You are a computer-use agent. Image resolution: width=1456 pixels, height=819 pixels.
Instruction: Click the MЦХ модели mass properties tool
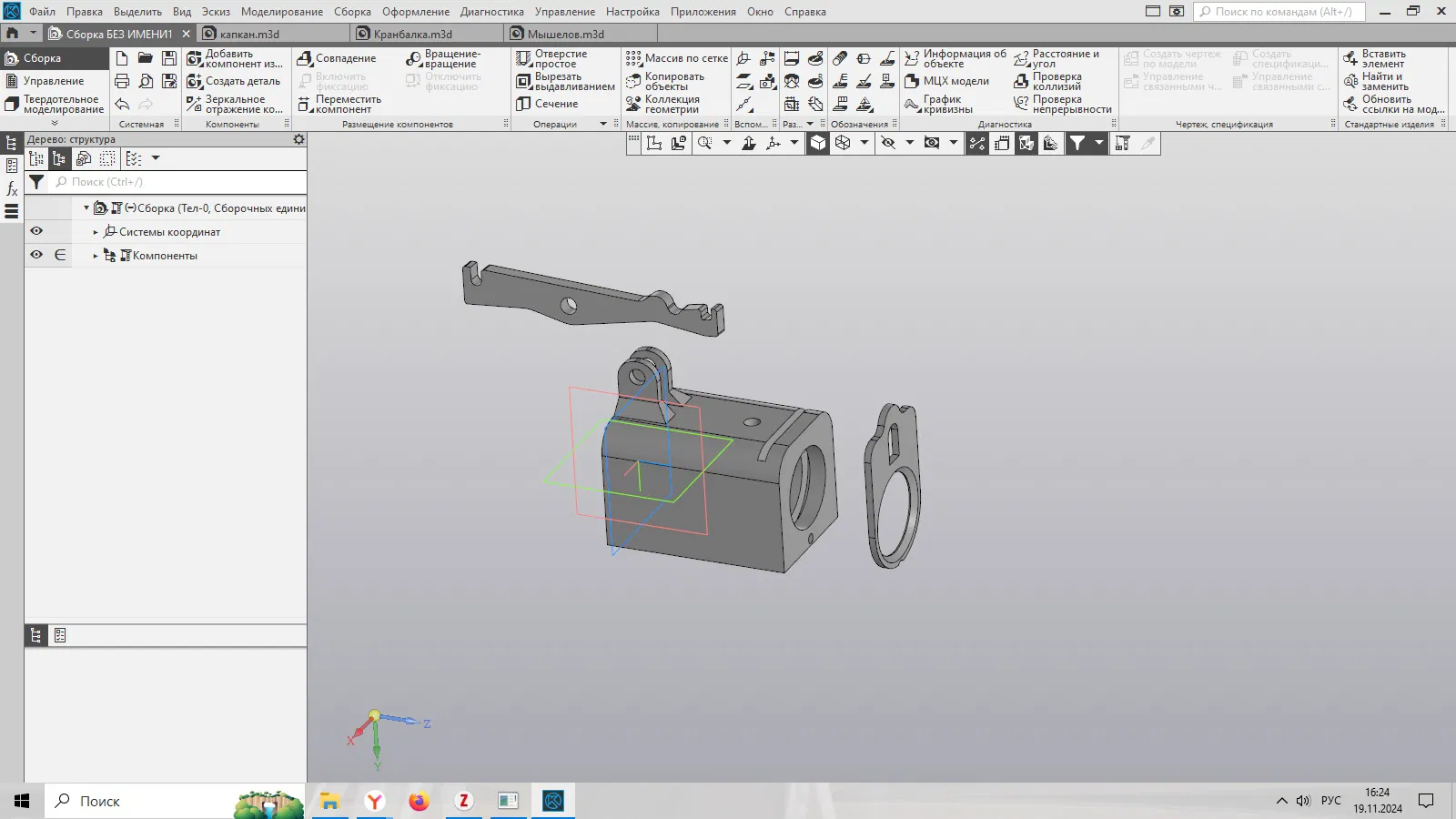947,81
